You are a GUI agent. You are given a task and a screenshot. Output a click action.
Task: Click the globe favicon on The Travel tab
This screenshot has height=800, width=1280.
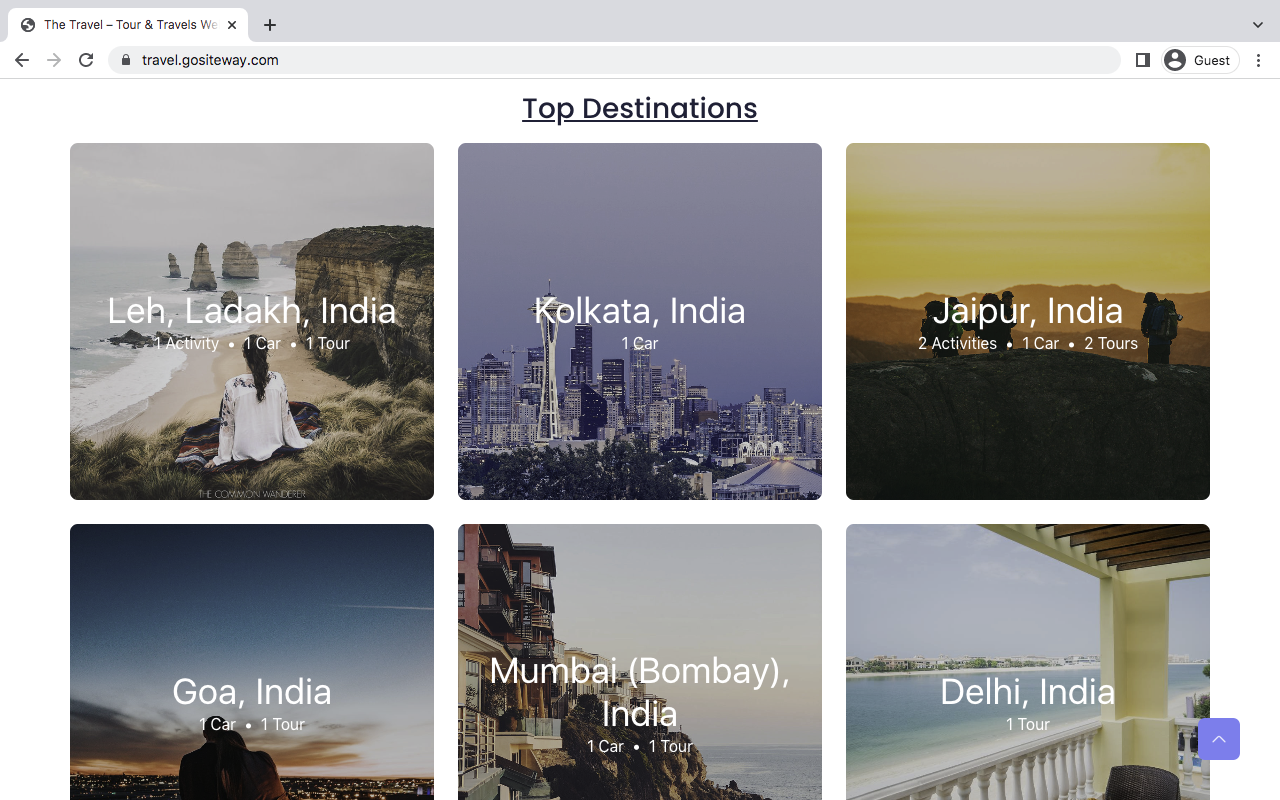tap(28, 25)
